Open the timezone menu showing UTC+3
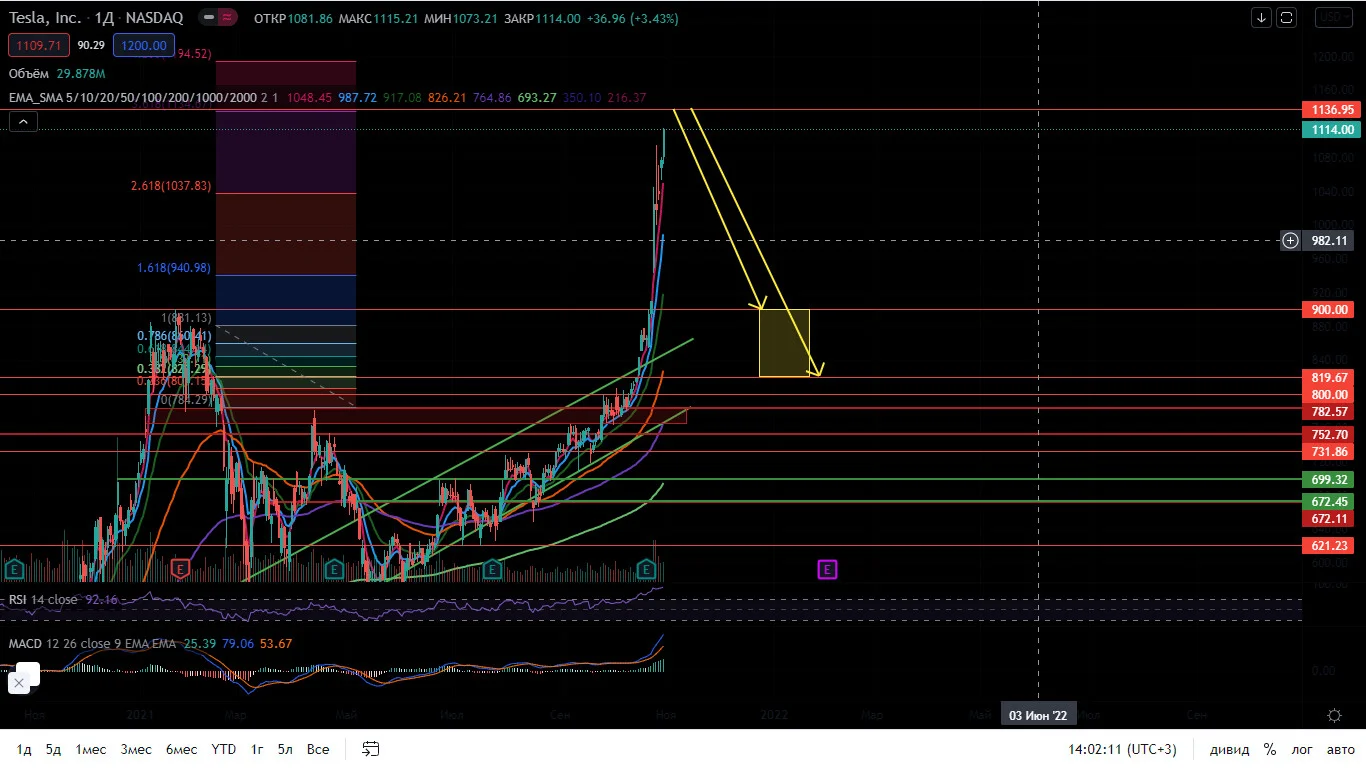The height and width of the screenshot is (768, 1366). (1122, 749)
